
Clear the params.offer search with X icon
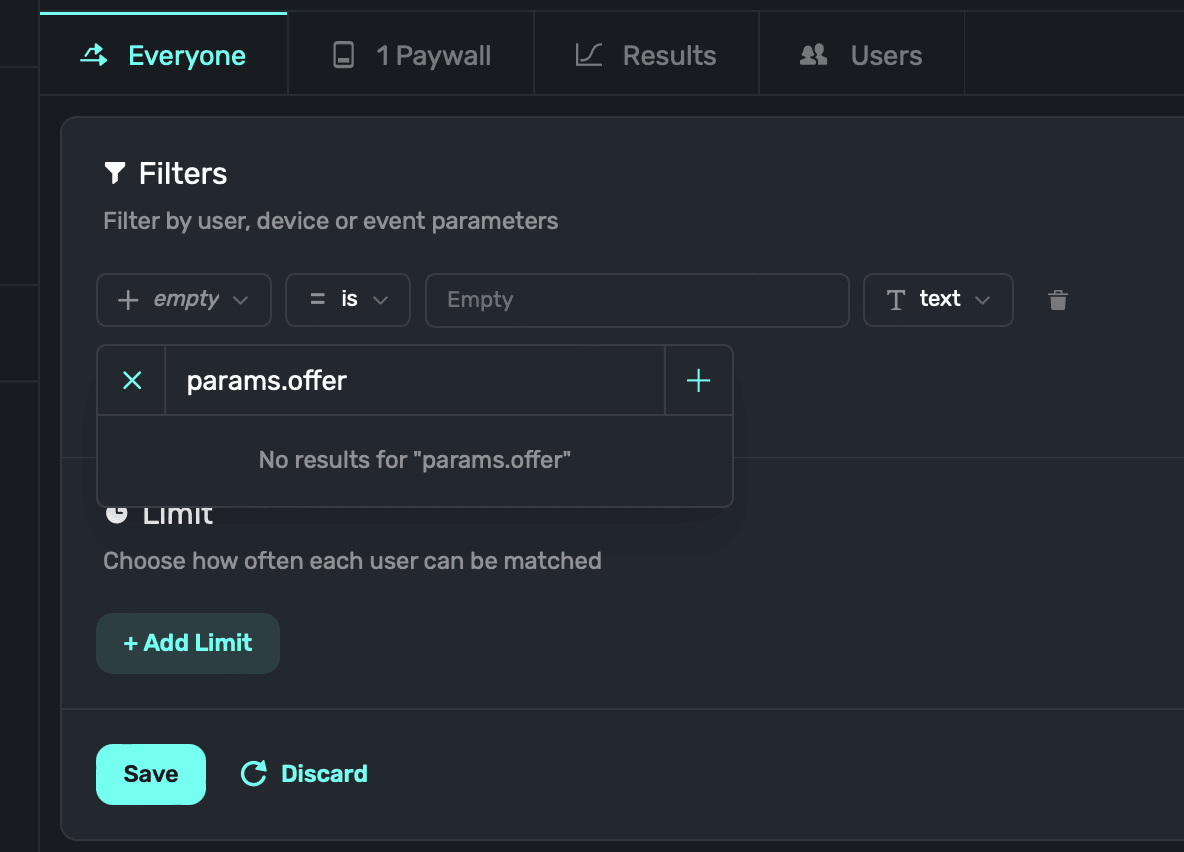pos(132,380)
